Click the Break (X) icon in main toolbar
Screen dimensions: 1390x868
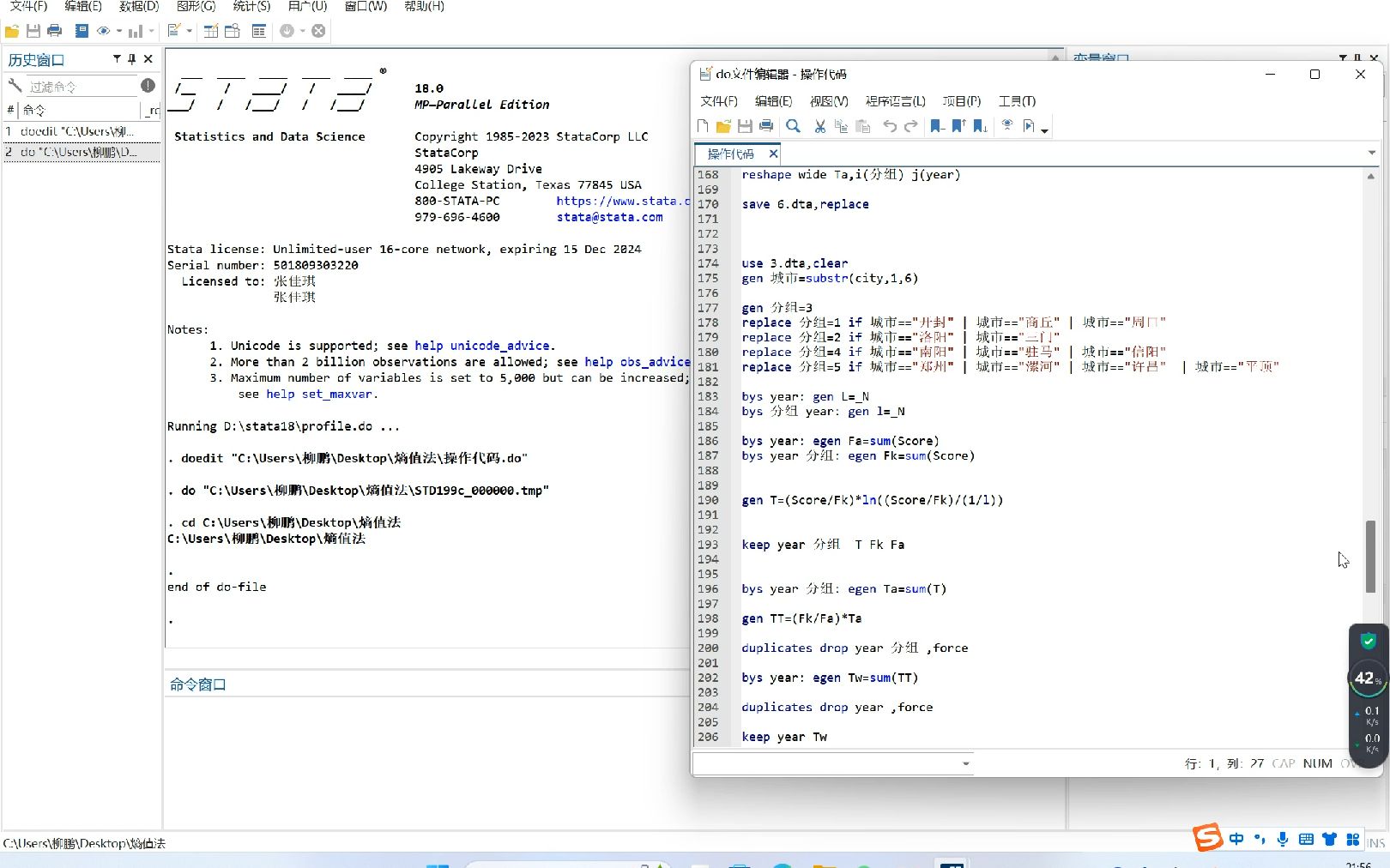(318, 31)
